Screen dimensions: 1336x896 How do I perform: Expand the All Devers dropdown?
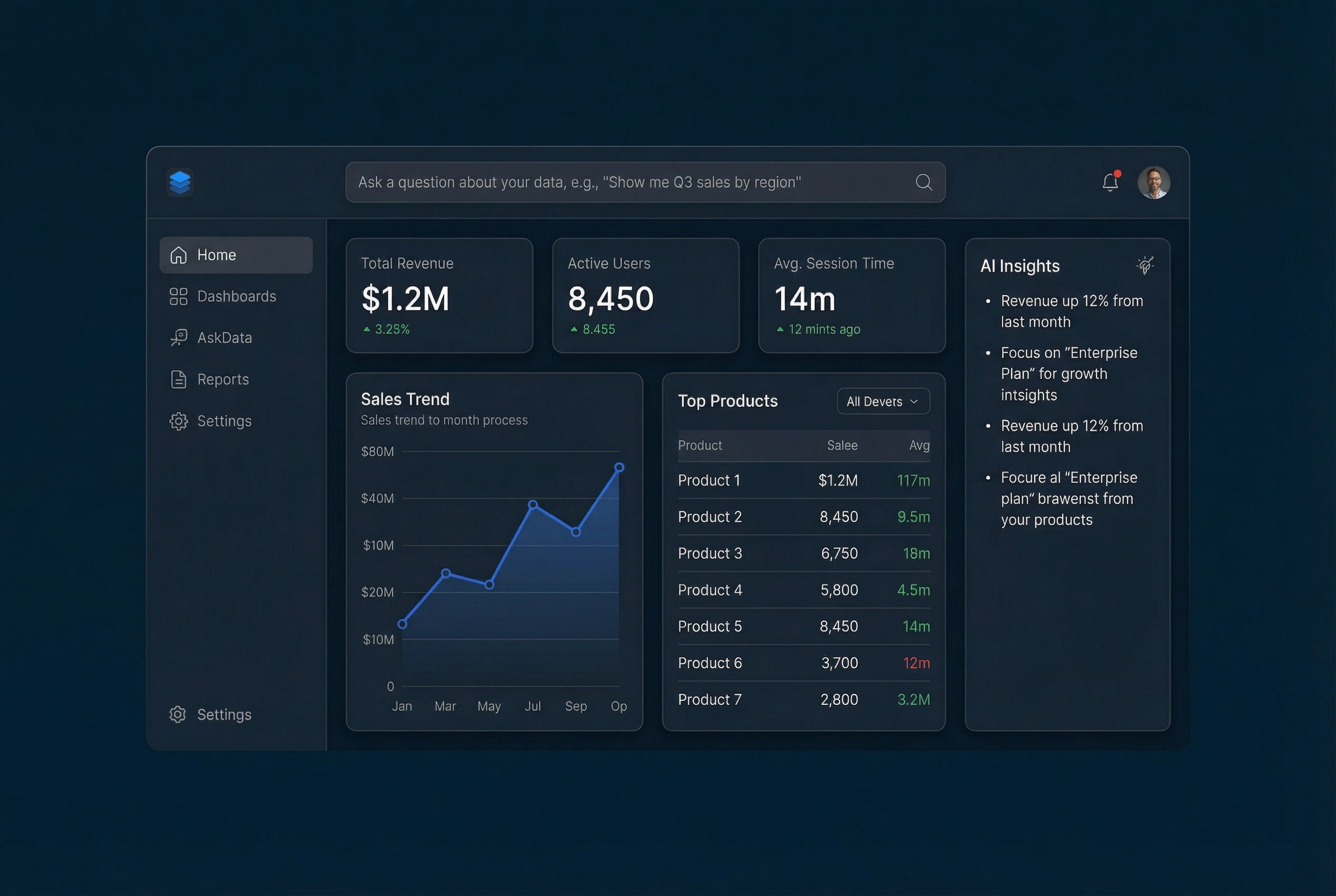coord(882,402)
